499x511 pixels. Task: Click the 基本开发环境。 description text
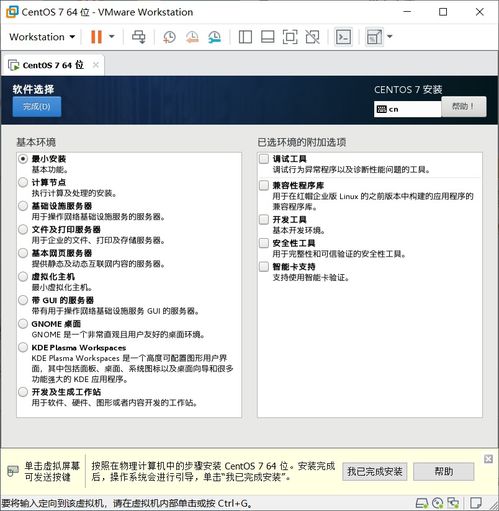(x=299, y=230)
